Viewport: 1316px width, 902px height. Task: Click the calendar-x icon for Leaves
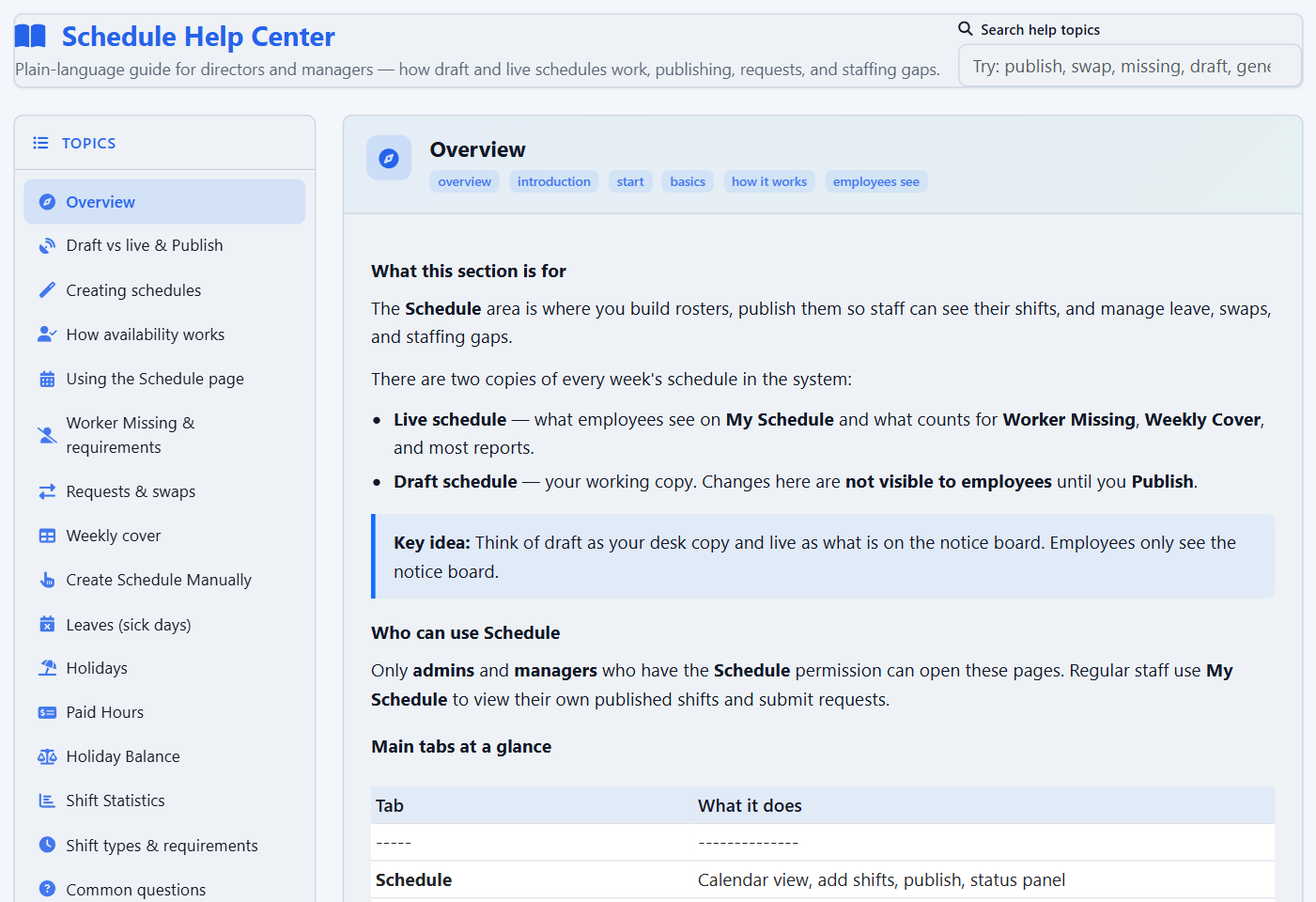pos(47,624)
